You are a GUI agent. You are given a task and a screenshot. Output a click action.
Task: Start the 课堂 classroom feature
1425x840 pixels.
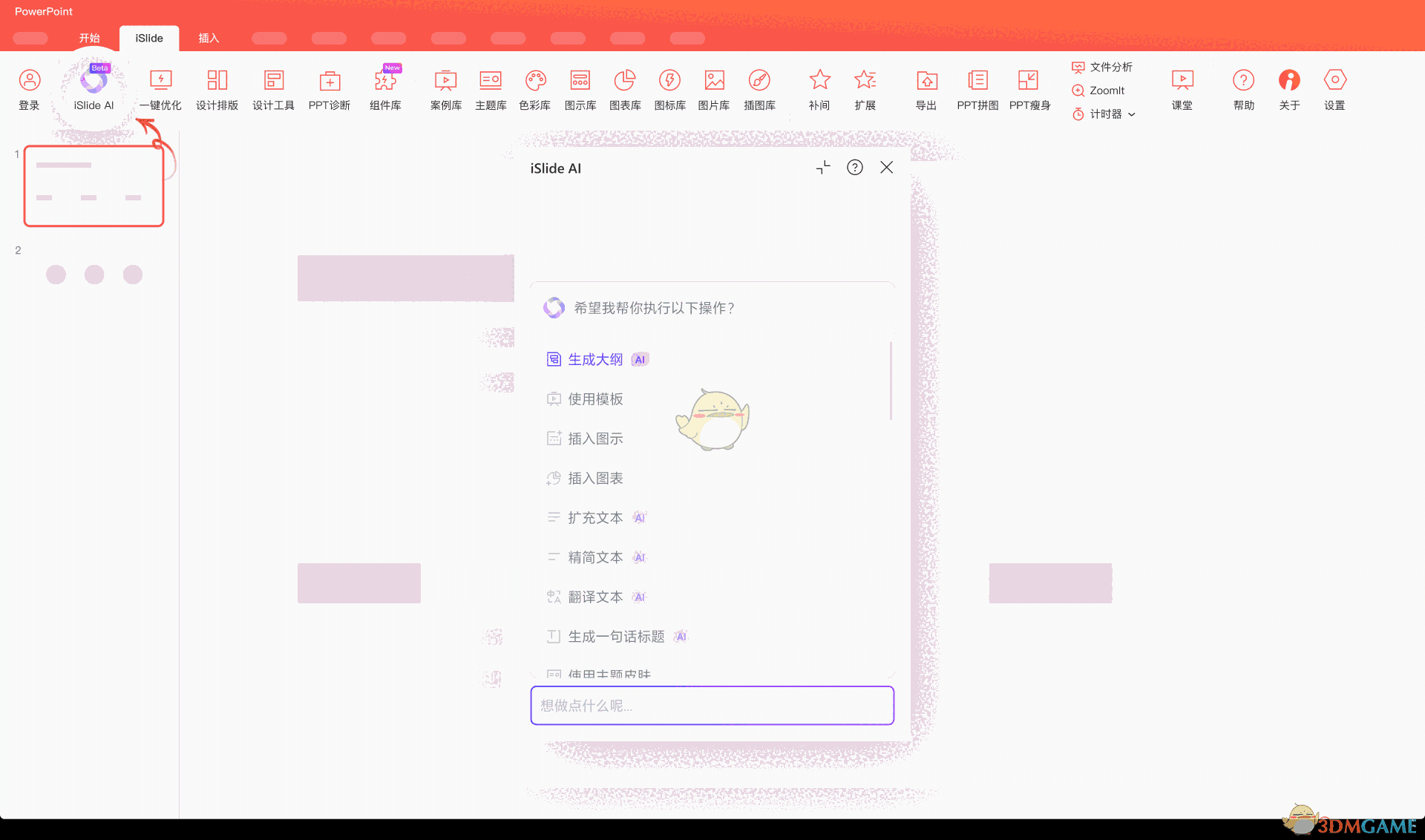(1182, 89)
